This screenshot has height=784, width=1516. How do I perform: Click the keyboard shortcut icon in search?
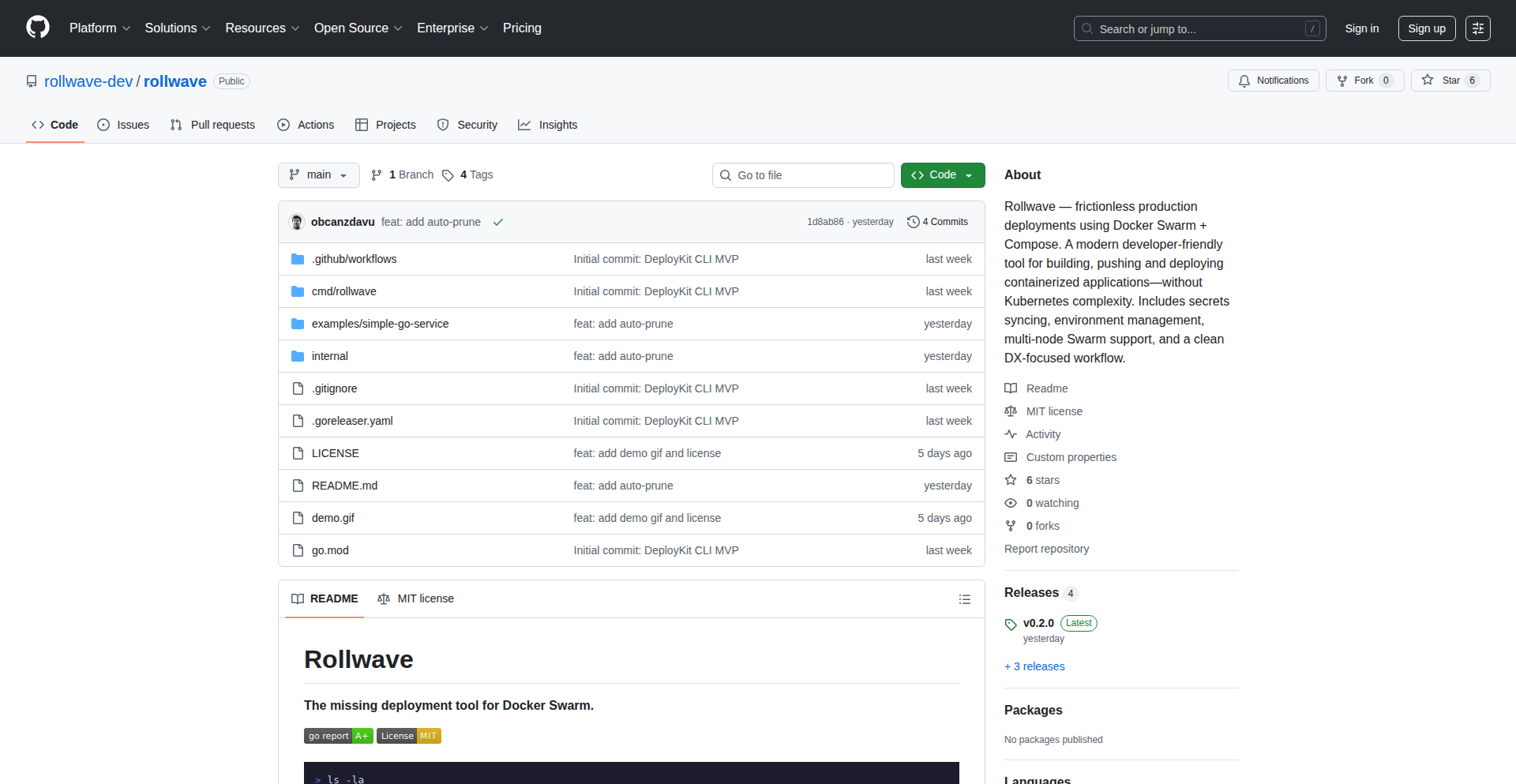(1313, 28)
